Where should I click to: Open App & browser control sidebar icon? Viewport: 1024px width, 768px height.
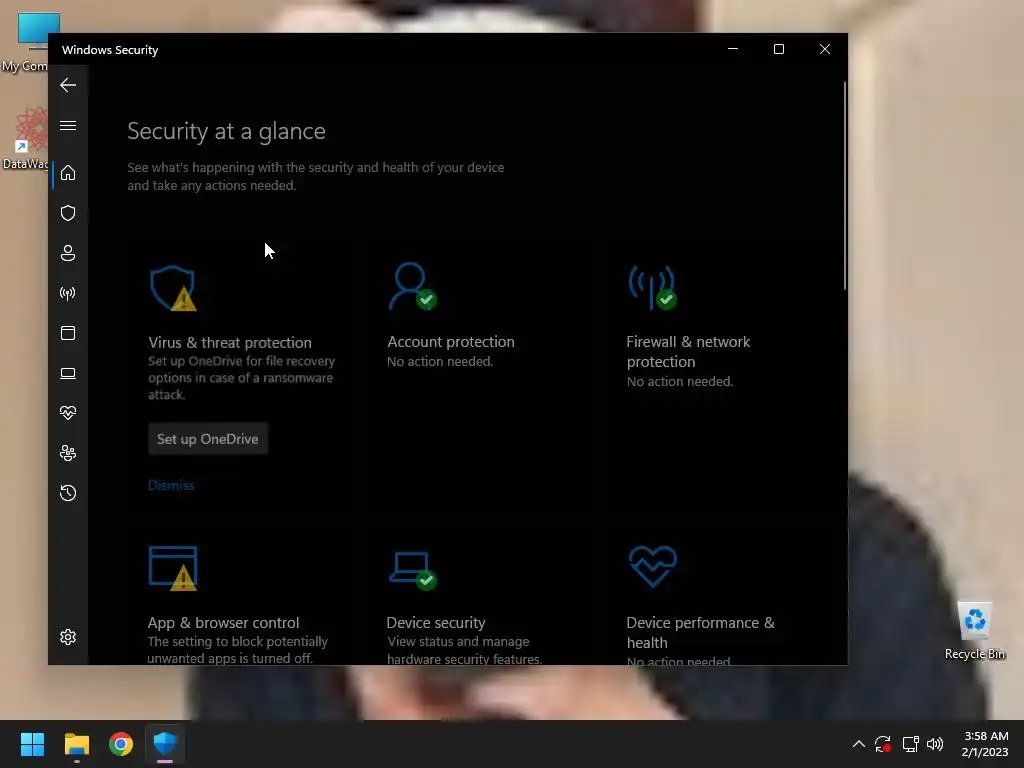pos(68,333)
